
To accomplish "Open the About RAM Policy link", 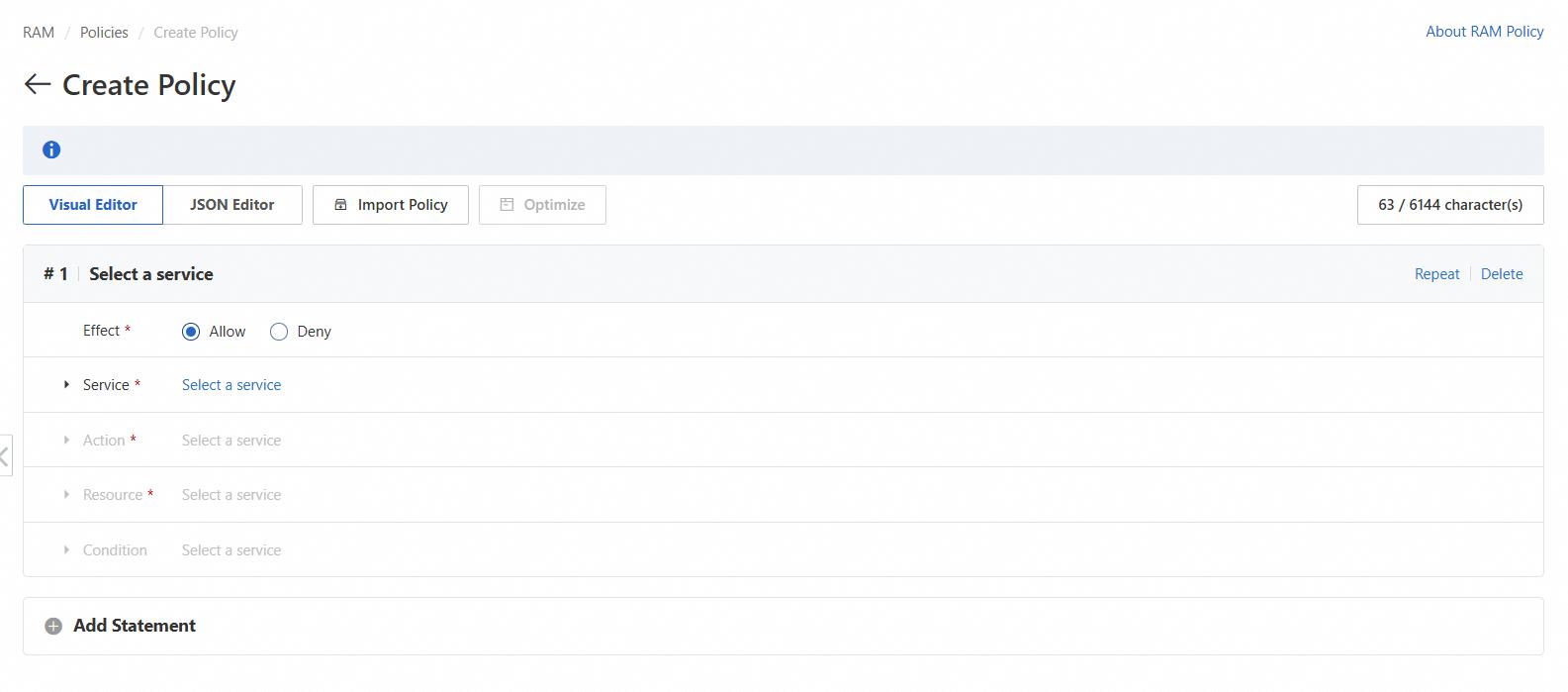I will point(1484,32).
